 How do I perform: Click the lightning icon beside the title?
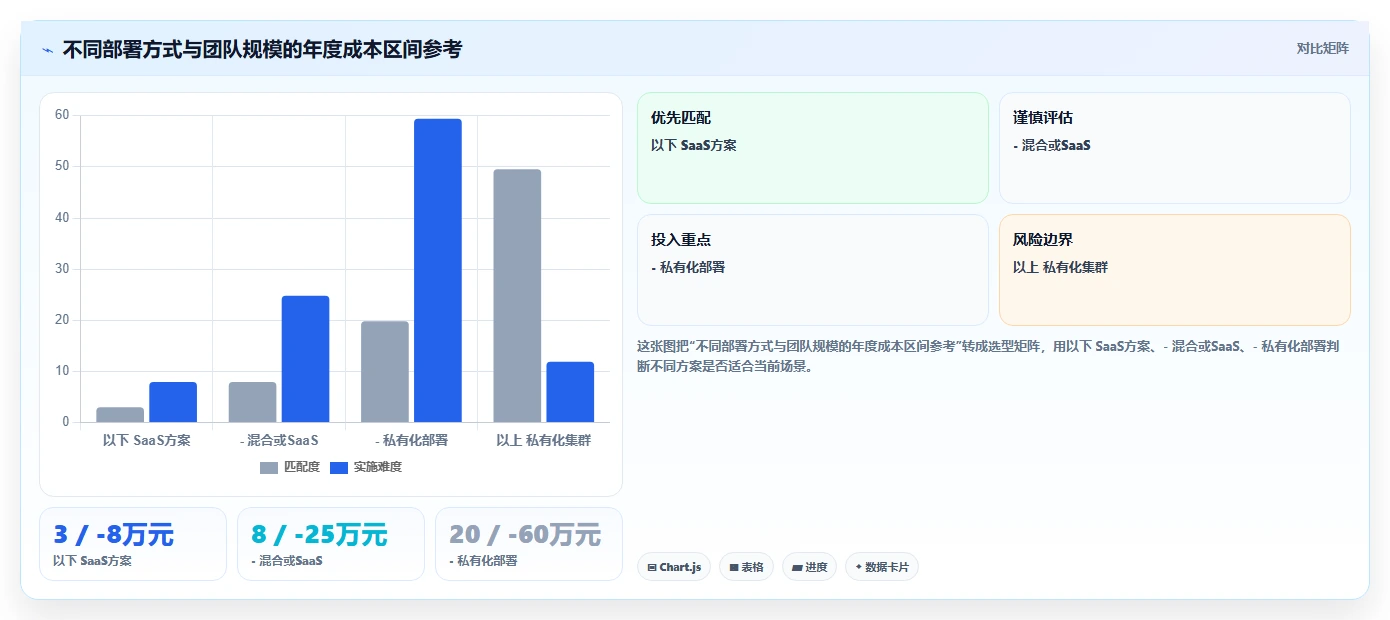click(48, 50)
